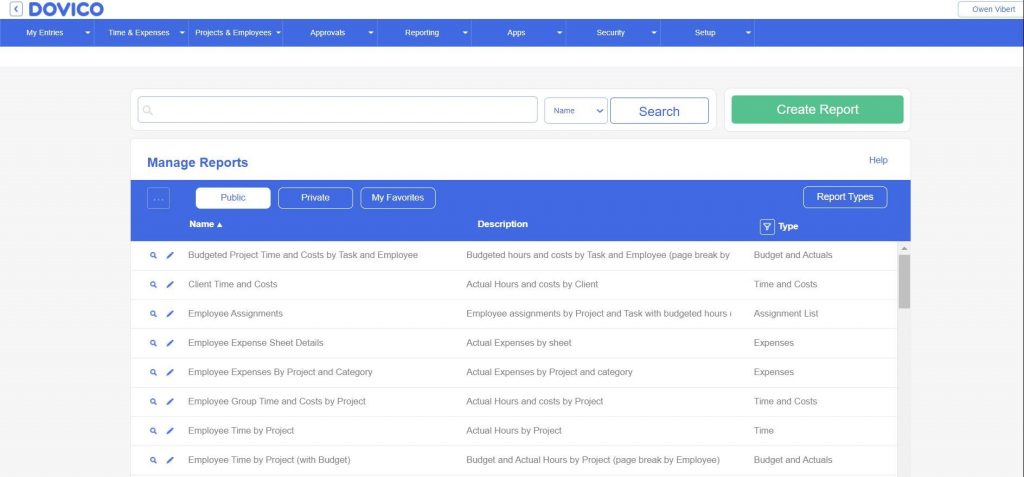Image resolution: width=1024 pixels, height=477 pixels.
Task: Expand the Reporting menu arrow
Action: (465, 33)
